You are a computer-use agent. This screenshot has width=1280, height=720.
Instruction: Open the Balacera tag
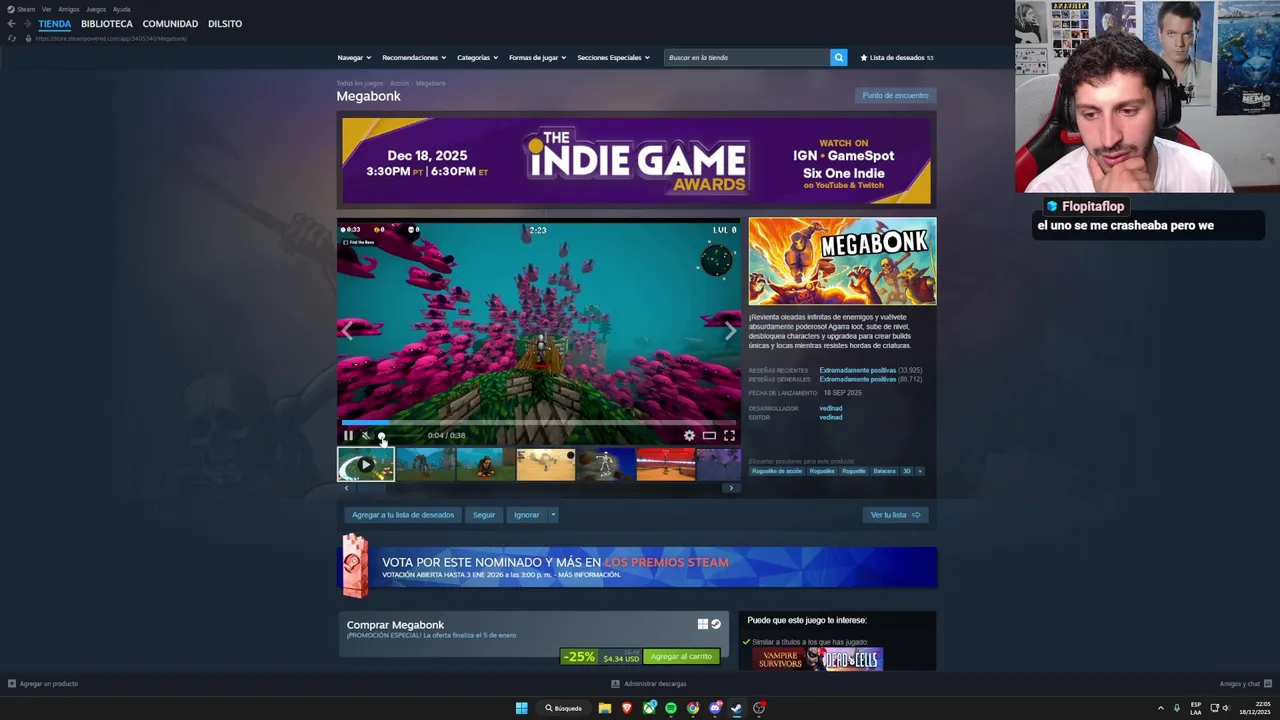pos(884,471)
